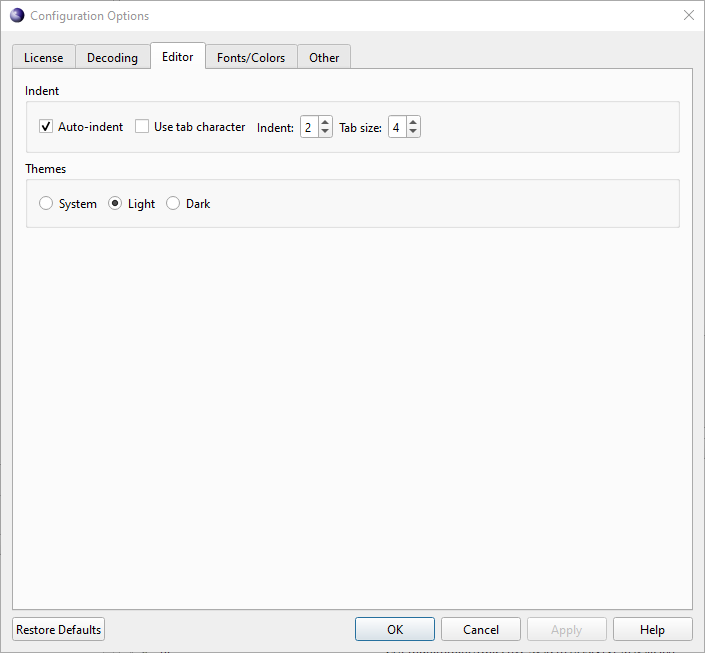Screen dimensions: 705x653
Task: Decrease Indent value with down arrow
Action: tap(325, 132)
